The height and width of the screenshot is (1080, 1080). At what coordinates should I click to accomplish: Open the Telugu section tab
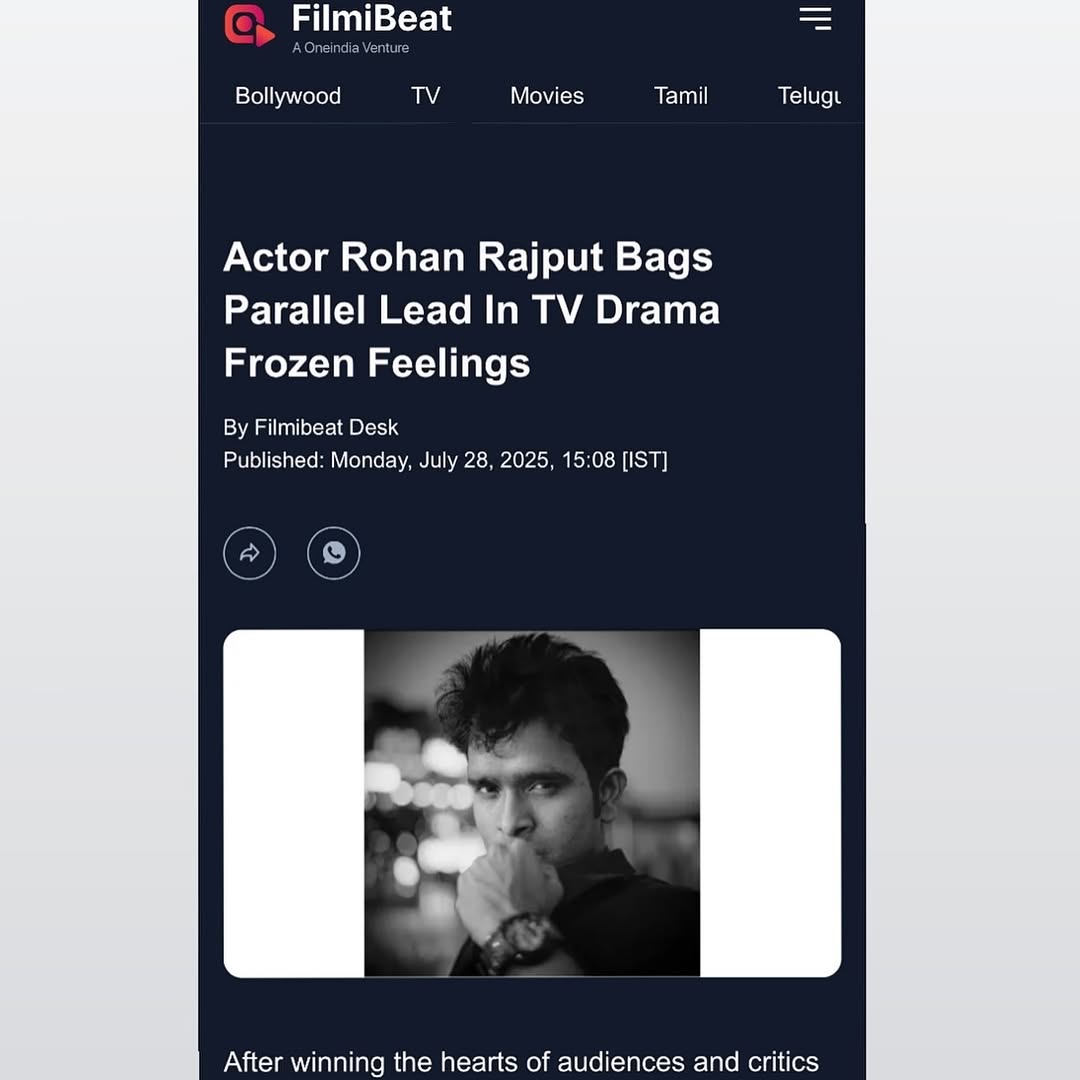pyautogui.click(x=809, y=96)
